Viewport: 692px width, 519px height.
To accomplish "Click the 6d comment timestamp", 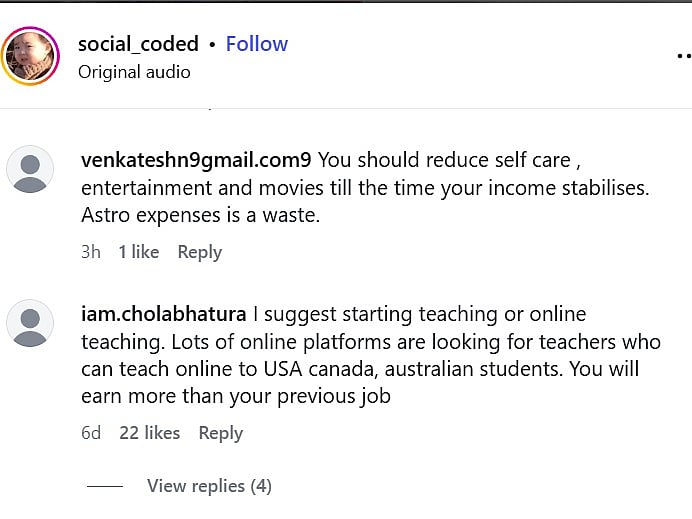I will point(91,433).
